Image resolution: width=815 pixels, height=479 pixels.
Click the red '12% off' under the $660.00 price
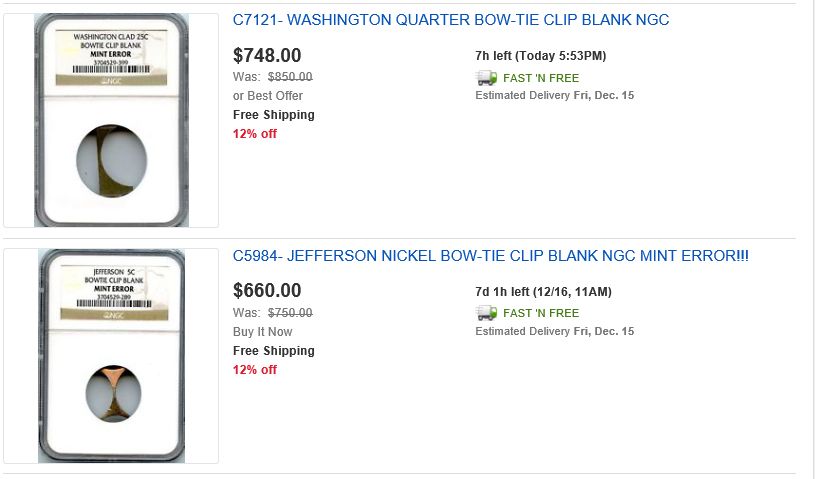(255, 370)
